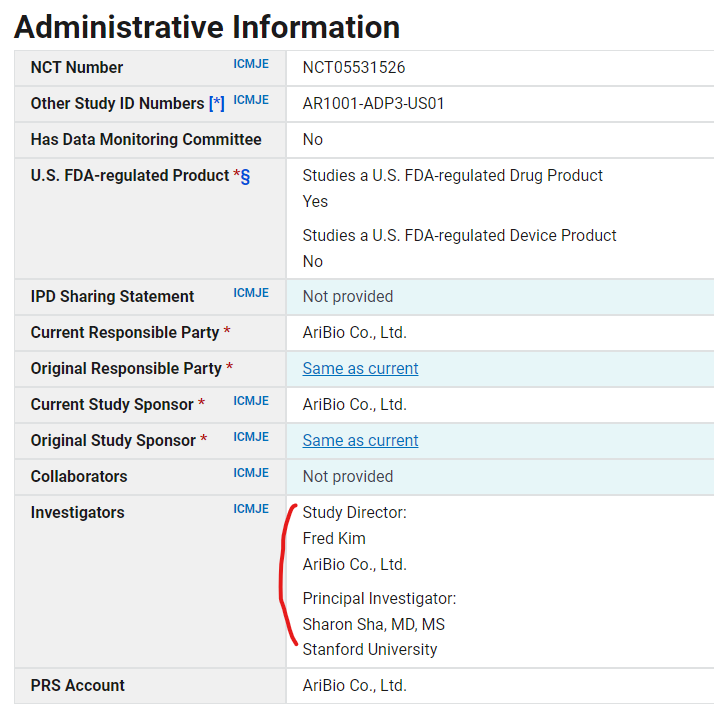Click the AR1001-ADP3-US01 study ID value
714x716 pixels.
373,104
